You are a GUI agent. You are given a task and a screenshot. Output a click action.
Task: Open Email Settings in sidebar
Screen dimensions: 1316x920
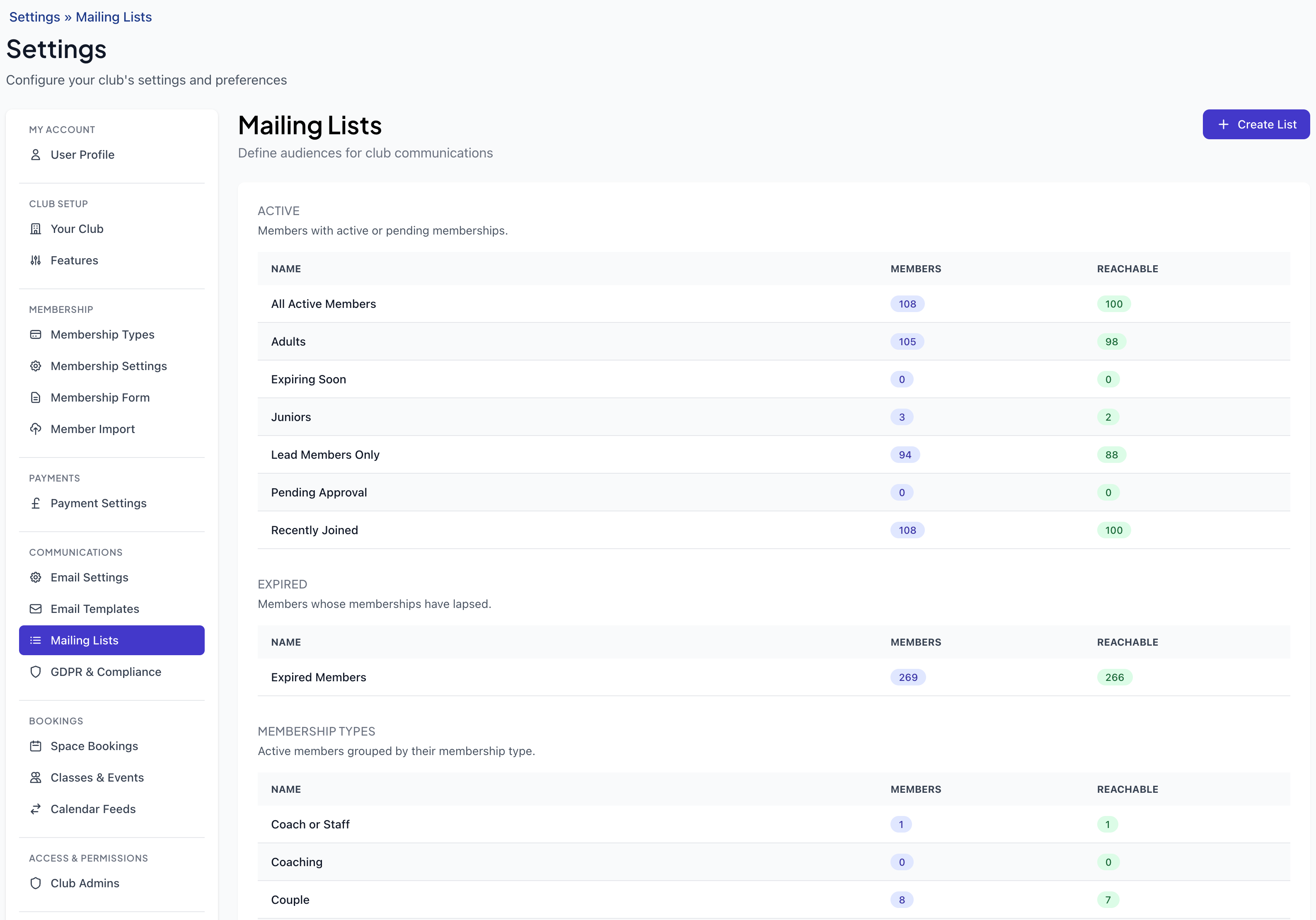coord(112,577)
